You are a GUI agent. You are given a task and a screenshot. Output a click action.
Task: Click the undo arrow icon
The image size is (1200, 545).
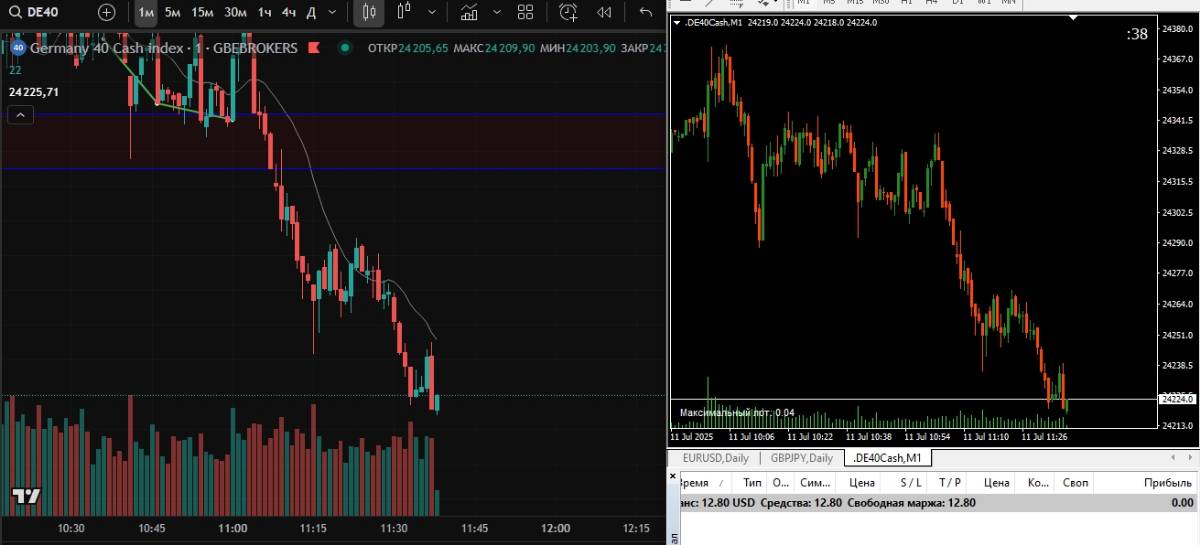click(646, 12)
